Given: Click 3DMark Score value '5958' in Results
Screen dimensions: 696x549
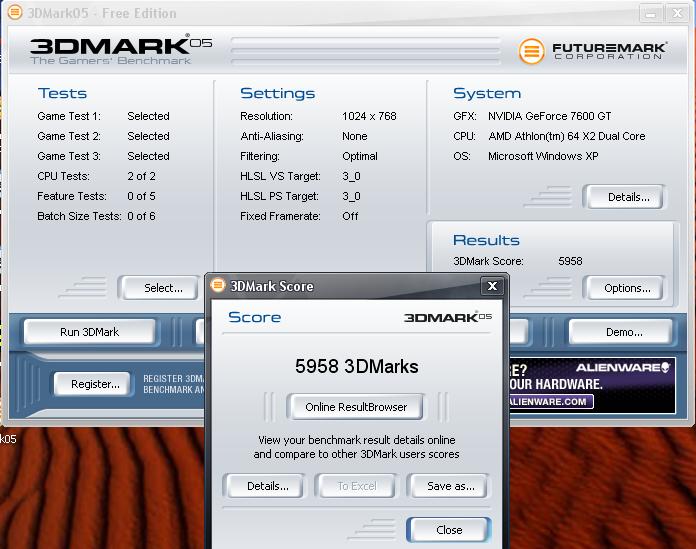Looking at the screenshot, I should click(570, 261).
